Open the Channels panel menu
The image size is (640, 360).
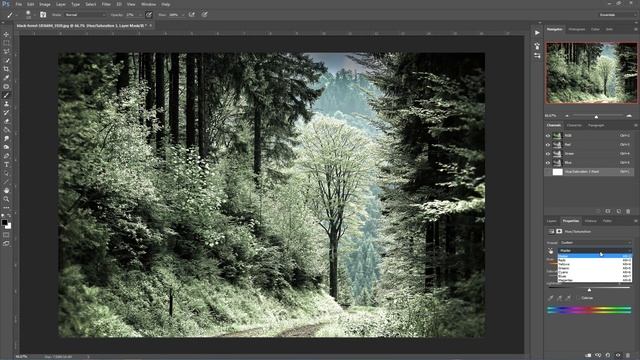tap(636, 125)
